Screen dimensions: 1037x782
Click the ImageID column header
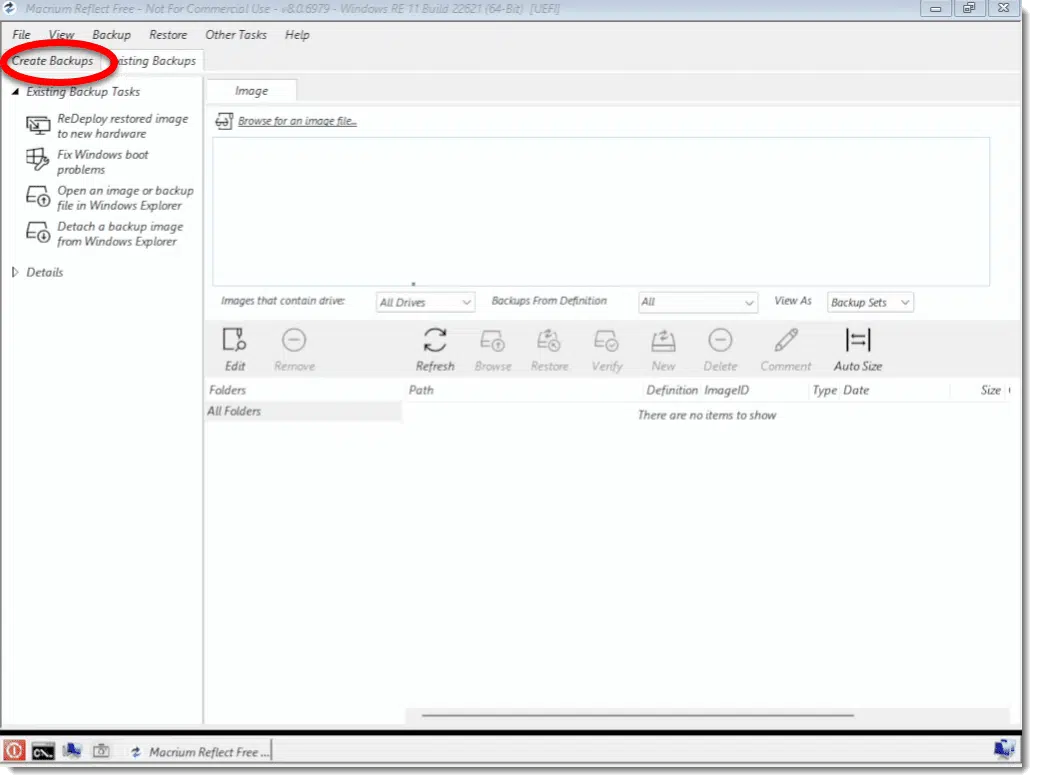(726, 390)
